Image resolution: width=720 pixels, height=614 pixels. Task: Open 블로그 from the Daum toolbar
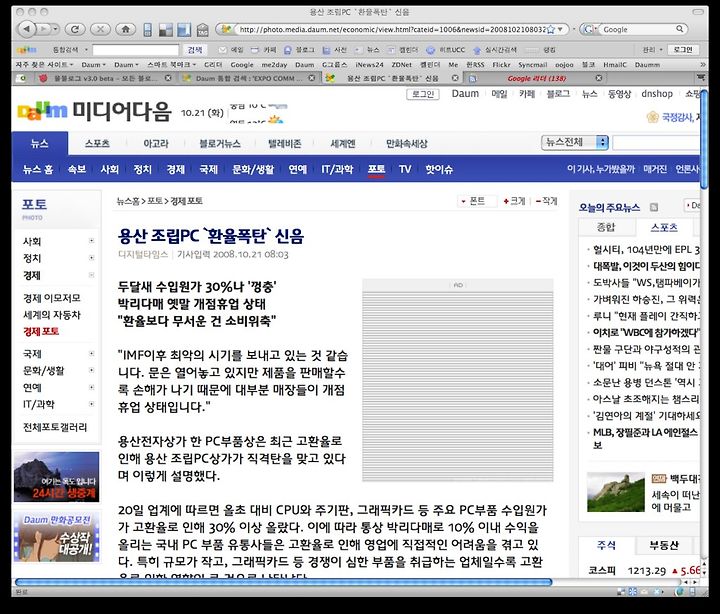point(299,50)
